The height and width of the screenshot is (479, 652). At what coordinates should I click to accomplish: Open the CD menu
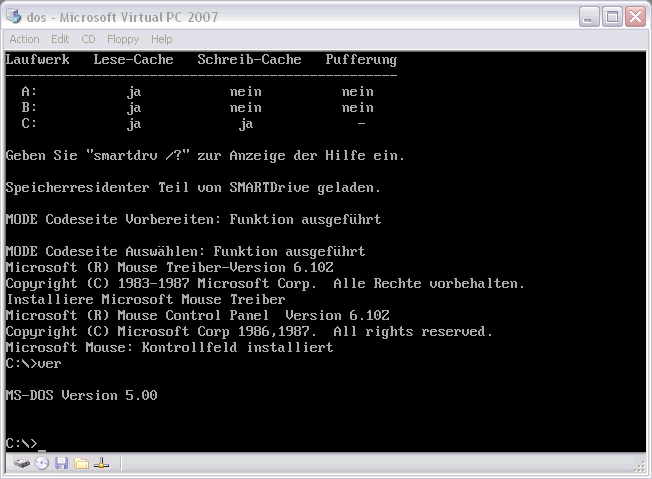tap(88, 39)
